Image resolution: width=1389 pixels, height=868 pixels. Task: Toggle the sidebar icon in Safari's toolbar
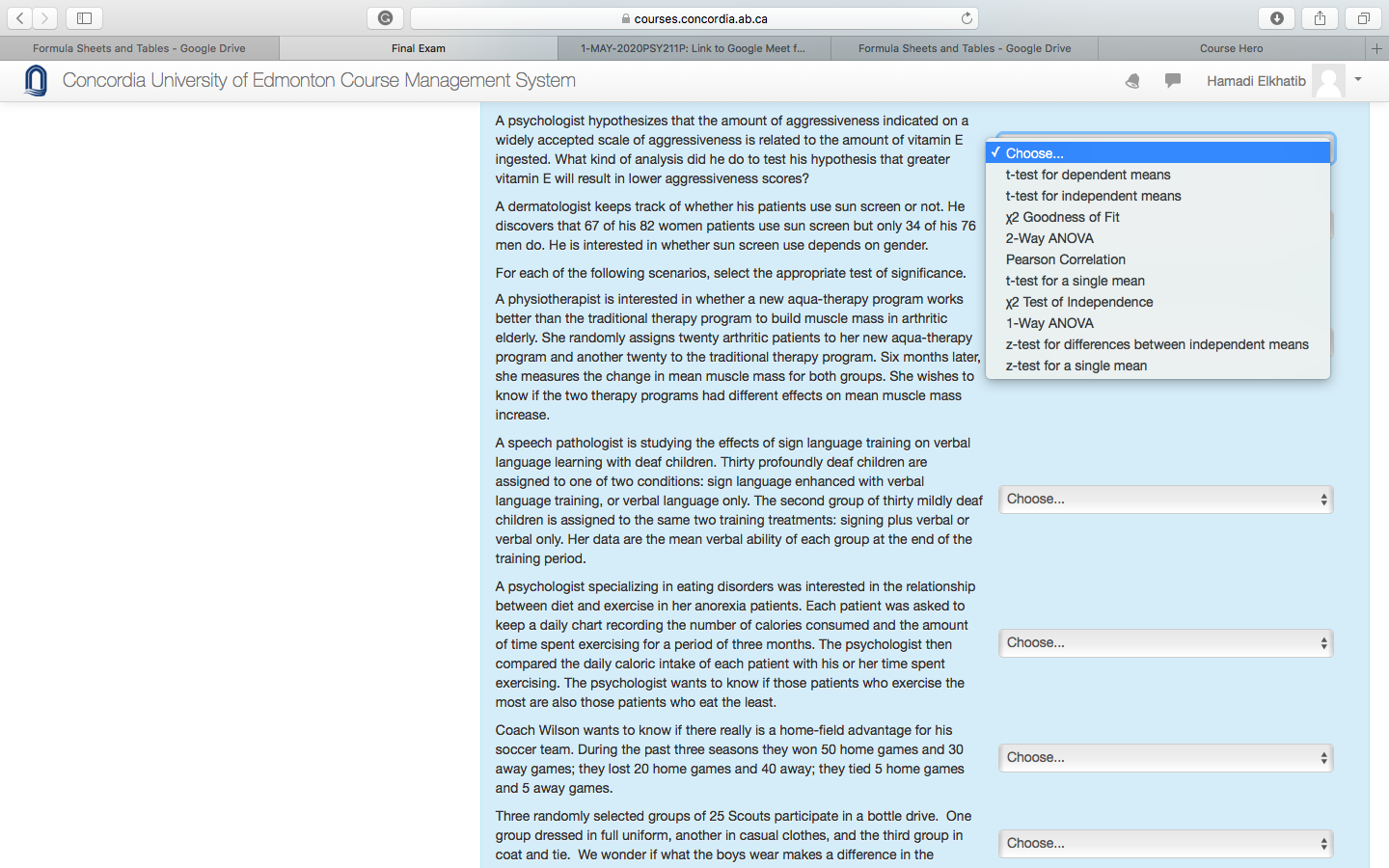pyautogui.click(x=85, y=17)
